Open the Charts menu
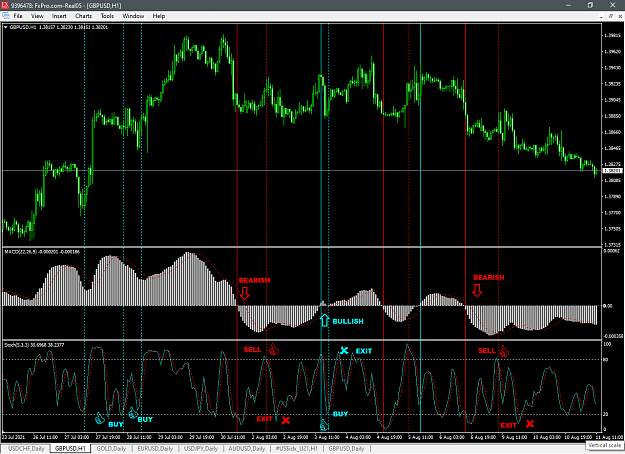This screenshot has width=625, height=454. (x=83, y=16)
